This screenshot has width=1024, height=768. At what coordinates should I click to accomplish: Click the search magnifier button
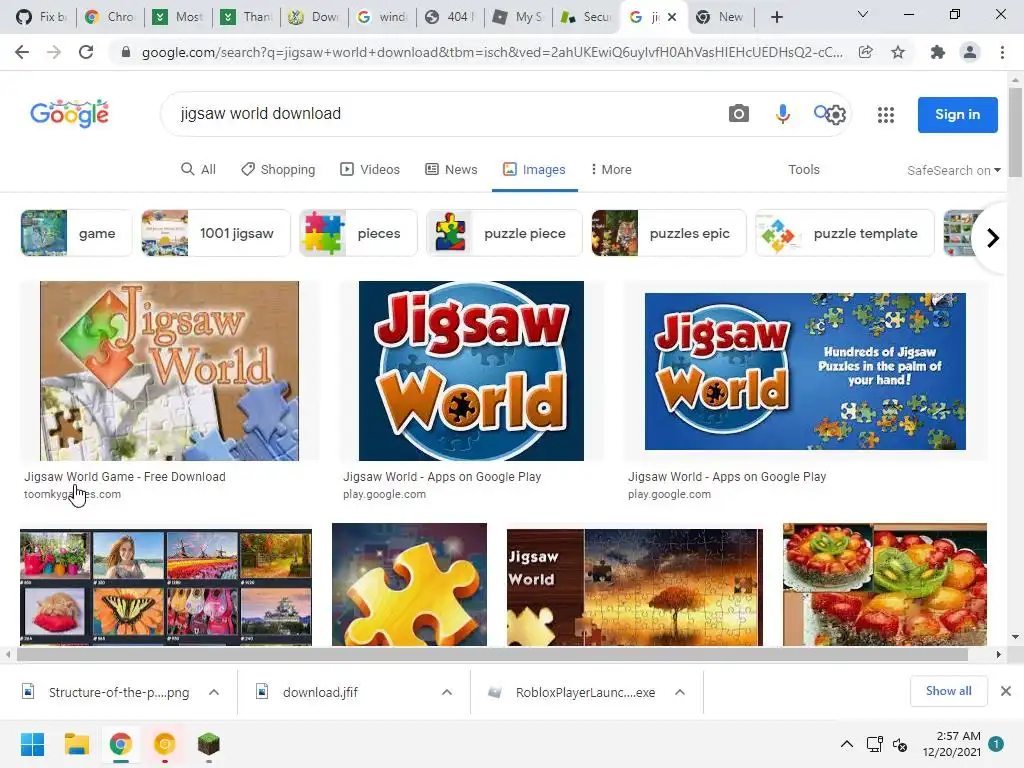820,112
